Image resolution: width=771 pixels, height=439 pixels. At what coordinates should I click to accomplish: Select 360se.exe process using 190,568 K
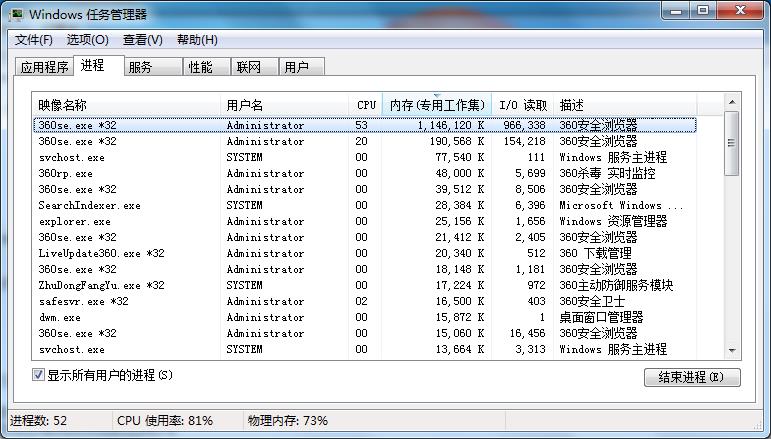tap(365, 142)
